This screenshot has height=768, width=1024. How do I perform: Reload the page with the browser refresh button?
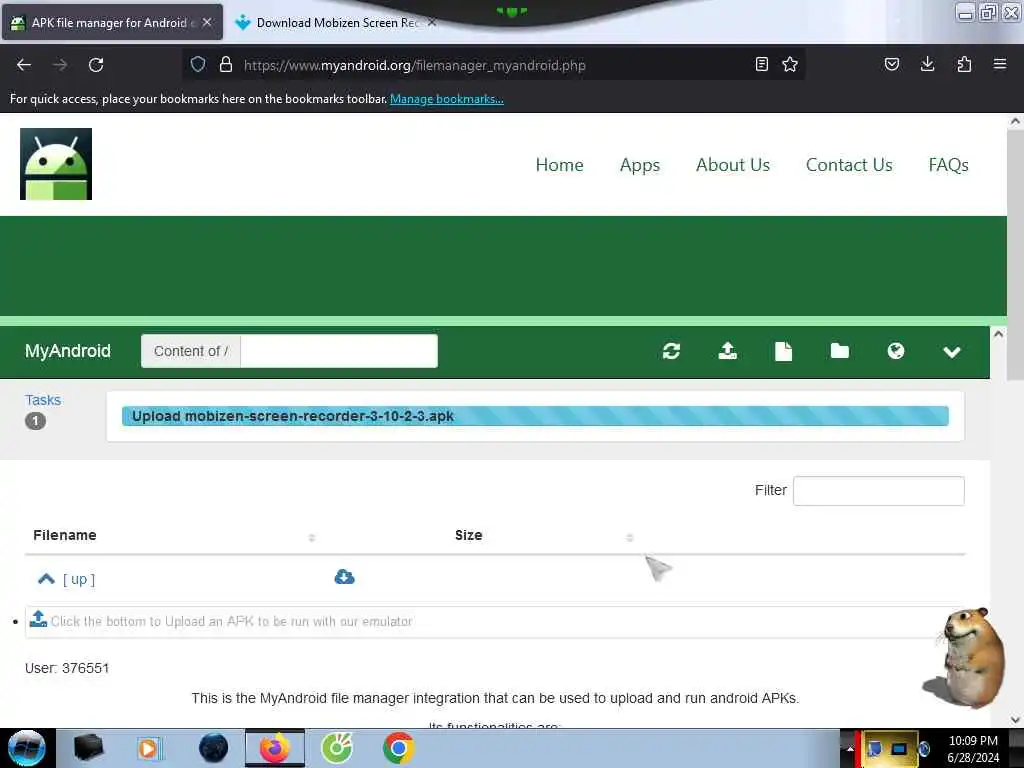[96, 65]
